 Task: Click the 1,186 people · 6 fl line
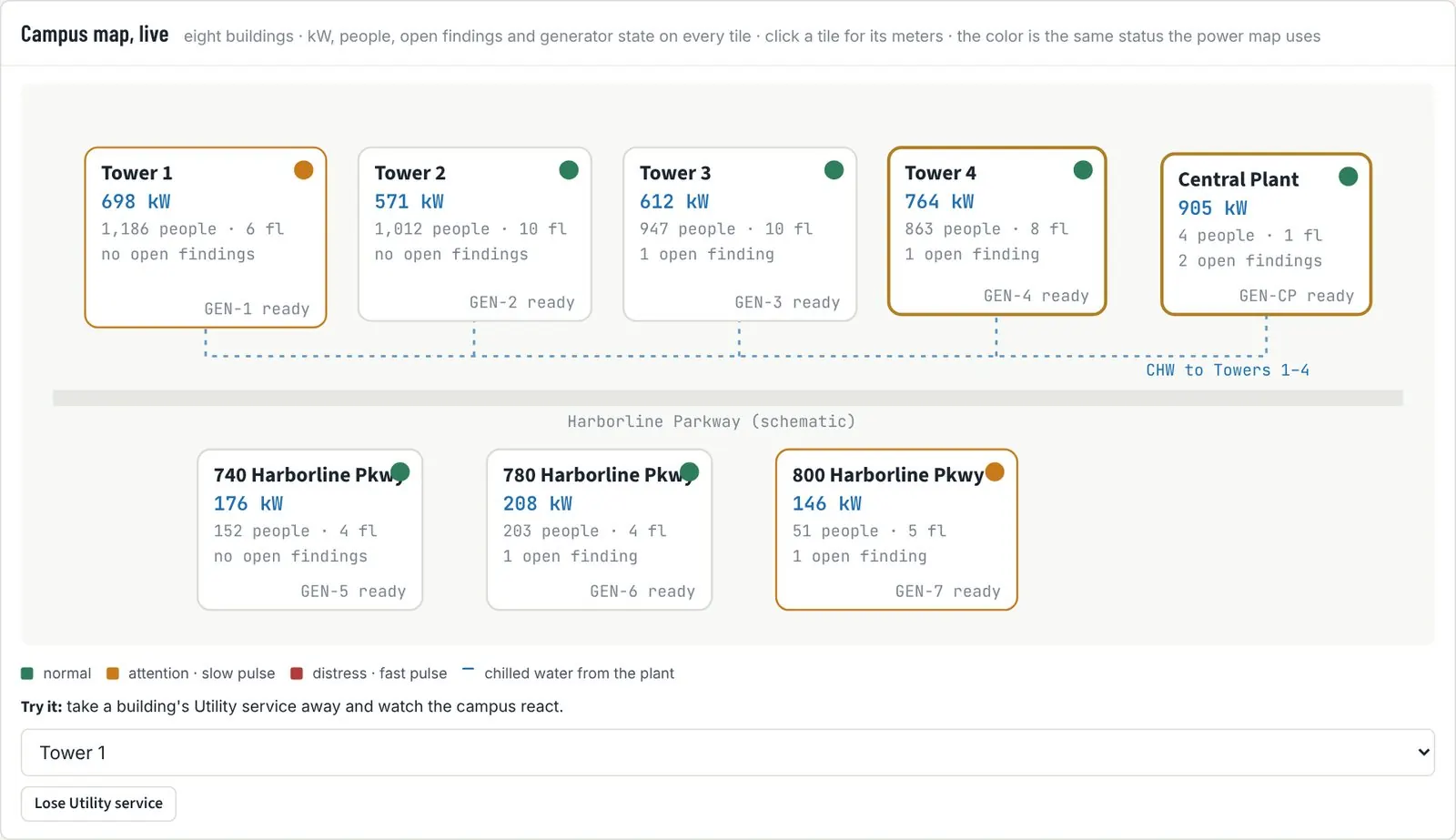[193, 229]
